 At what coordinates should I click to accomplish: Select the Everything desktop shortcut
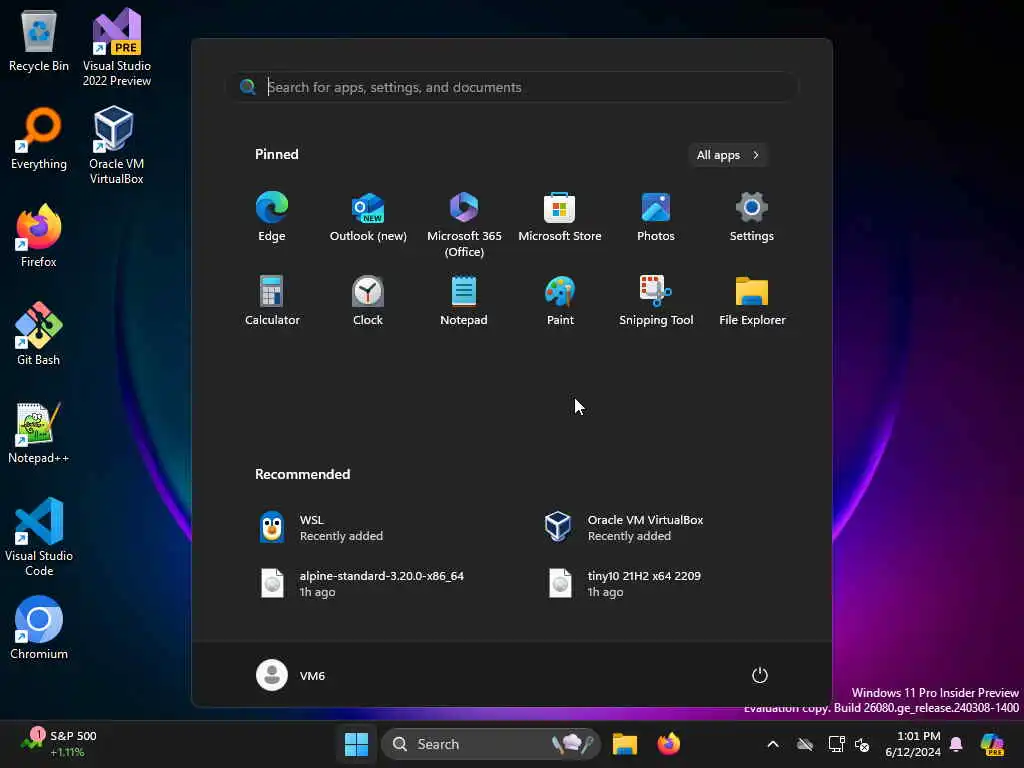pos(39,138)
